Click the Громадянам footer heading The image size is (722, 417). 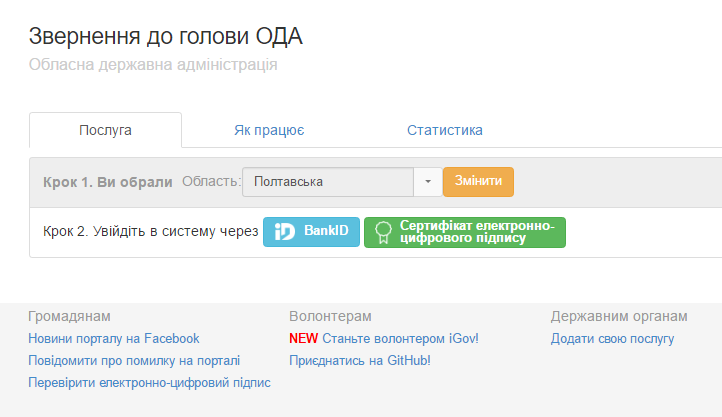69,317
